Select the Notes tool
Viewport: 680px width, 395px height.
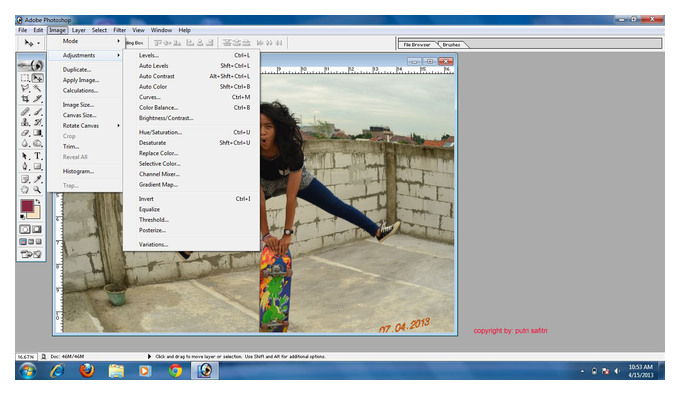[25, 179]
